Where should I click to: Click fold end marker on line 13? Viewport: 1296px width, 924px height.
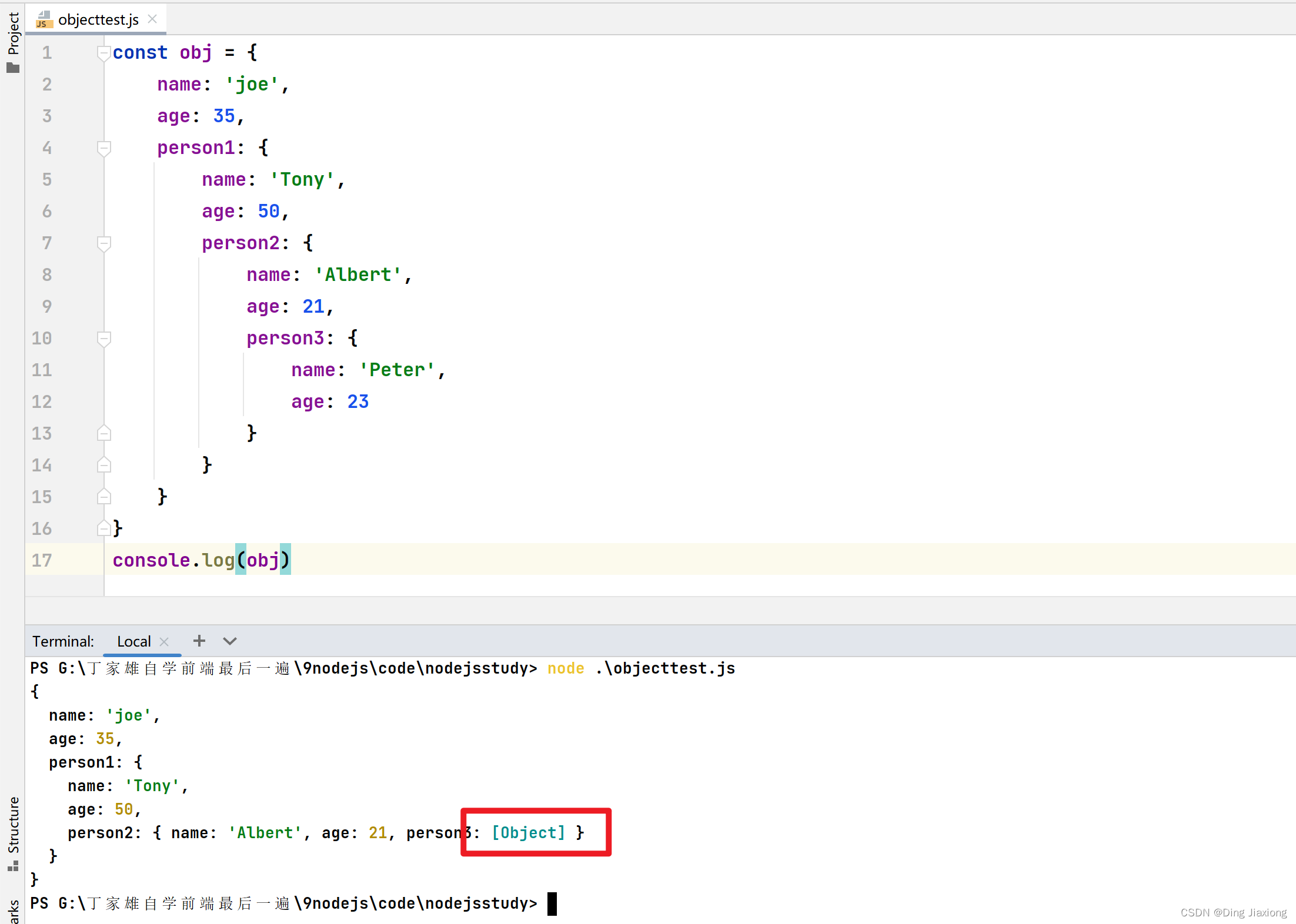point(104,434)
